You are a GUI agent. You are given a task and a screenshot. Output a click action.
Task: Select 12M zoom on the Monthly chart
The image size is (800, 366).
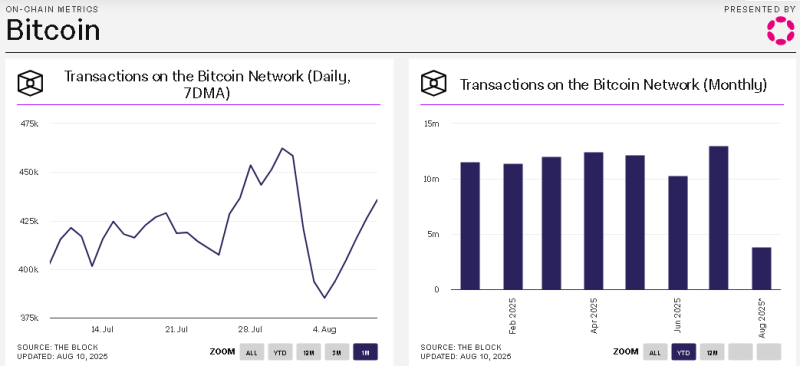[712, 352]
